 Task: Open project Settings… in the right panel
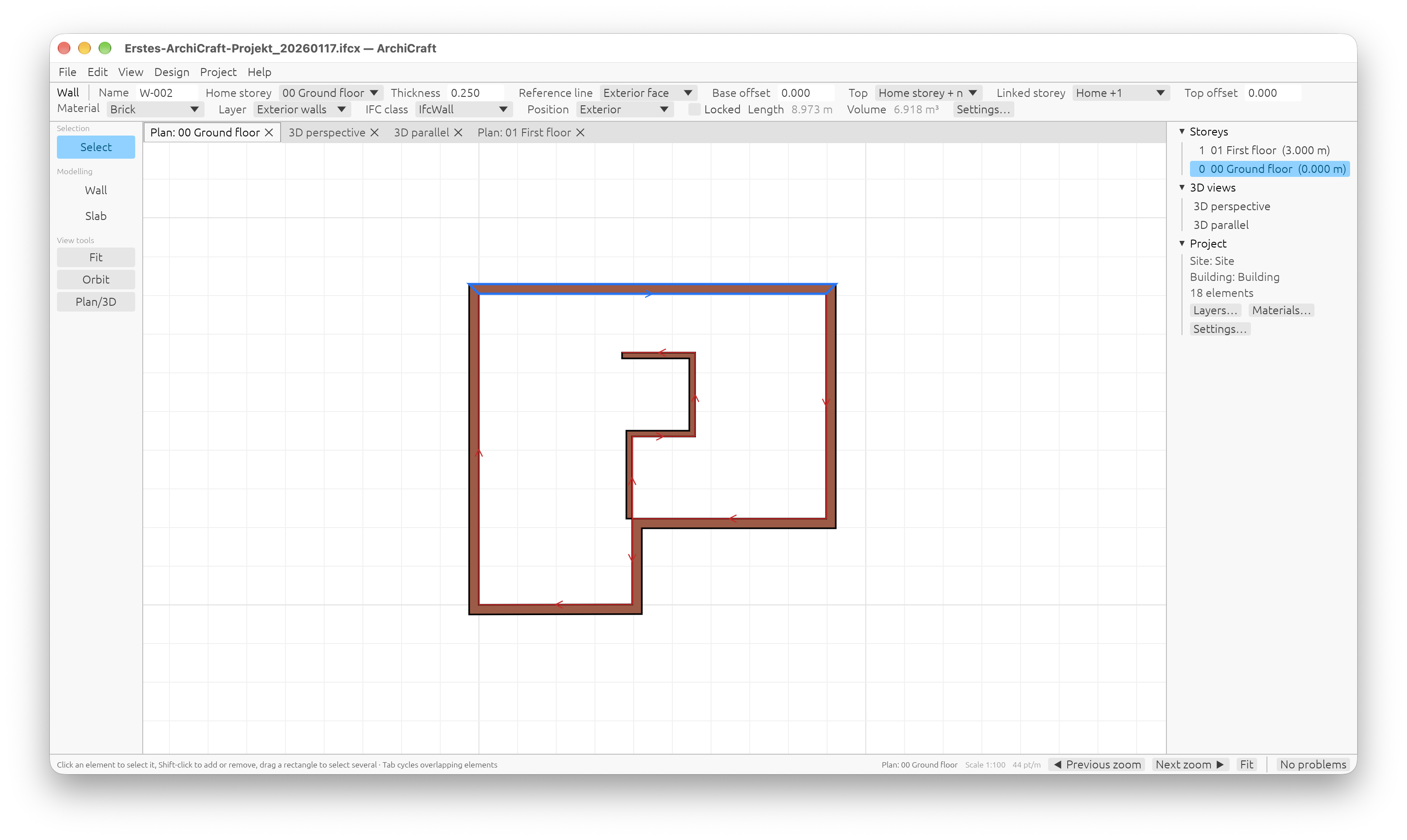point(1220,329)
